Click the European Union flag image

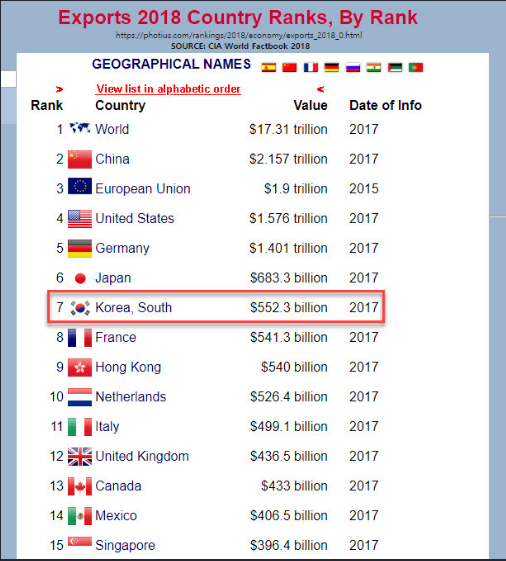80,186
